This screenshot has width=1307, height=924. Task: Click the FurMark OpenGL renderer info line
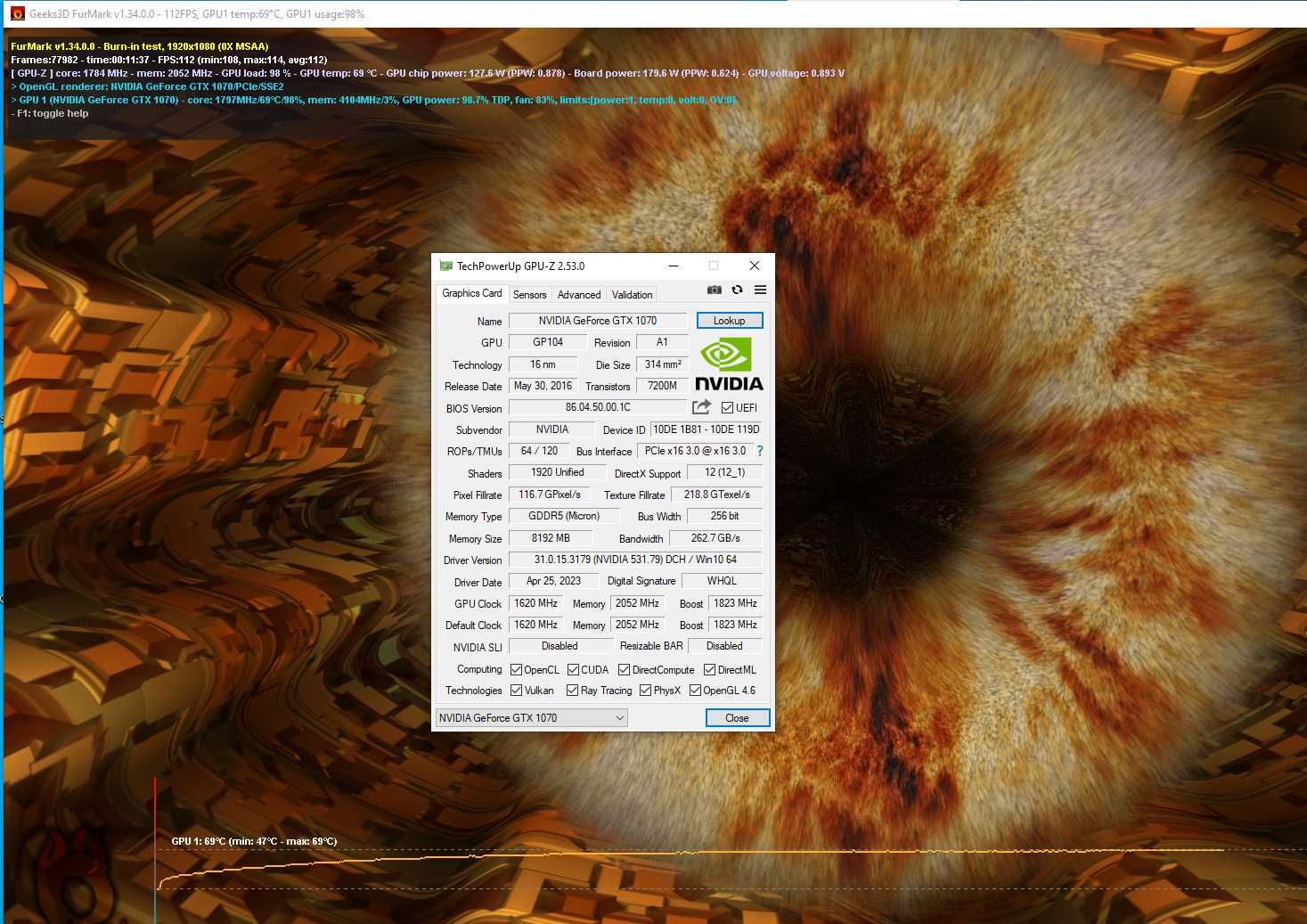click(147, 86)
